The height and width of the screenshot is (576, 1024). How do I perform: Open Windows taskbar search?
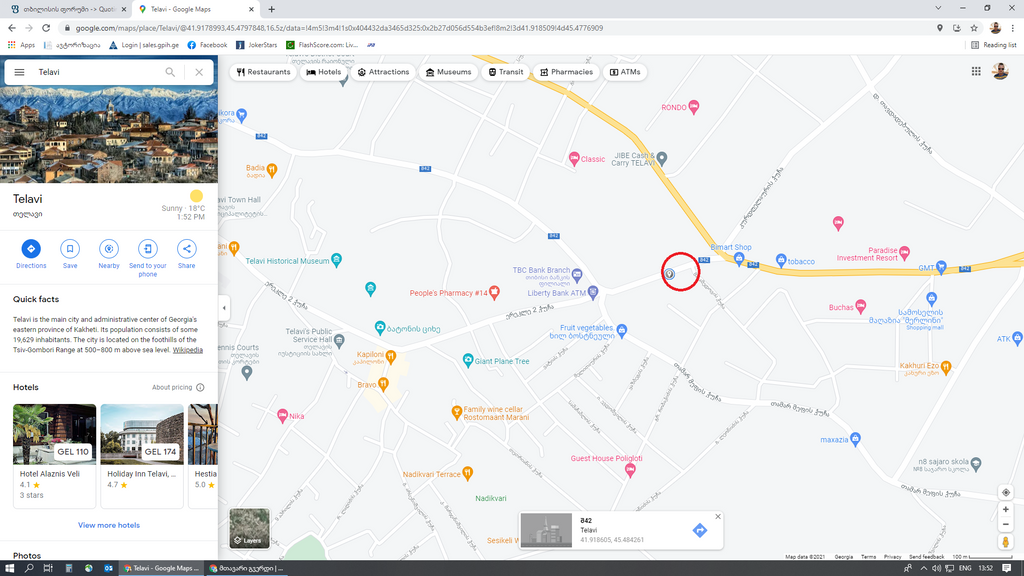coord(29,568)
